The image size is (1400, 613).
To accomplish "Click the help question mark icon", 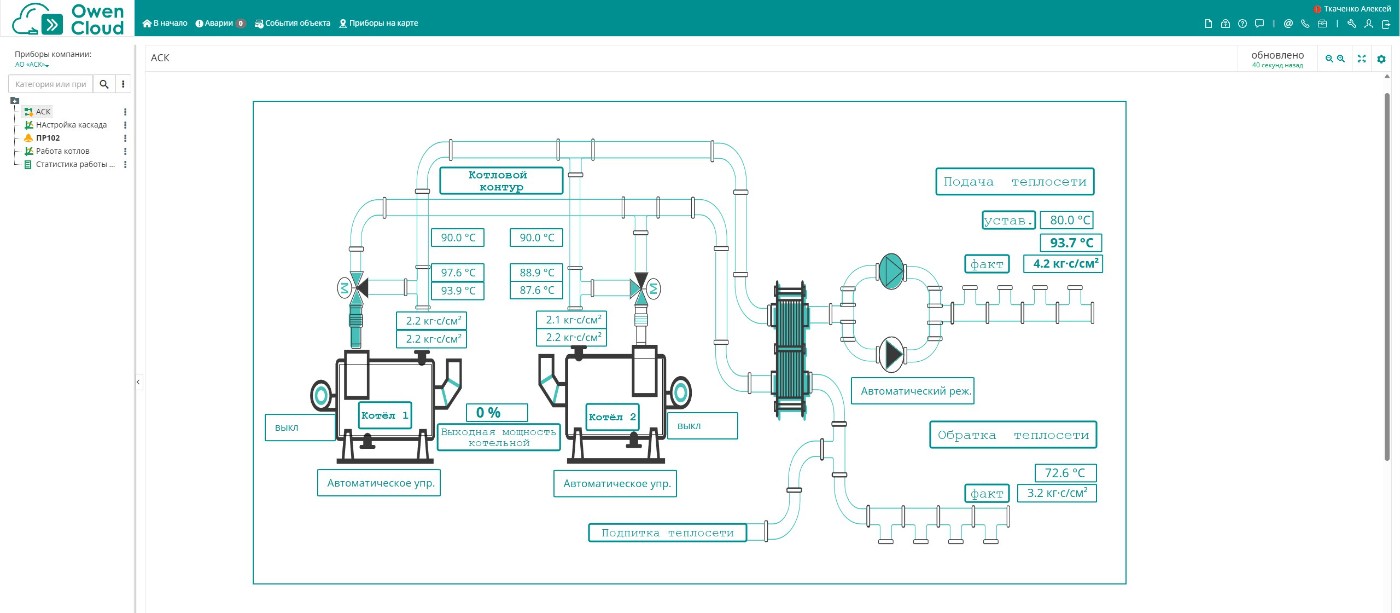I will pyautogui.click(x=1242, y=23).
